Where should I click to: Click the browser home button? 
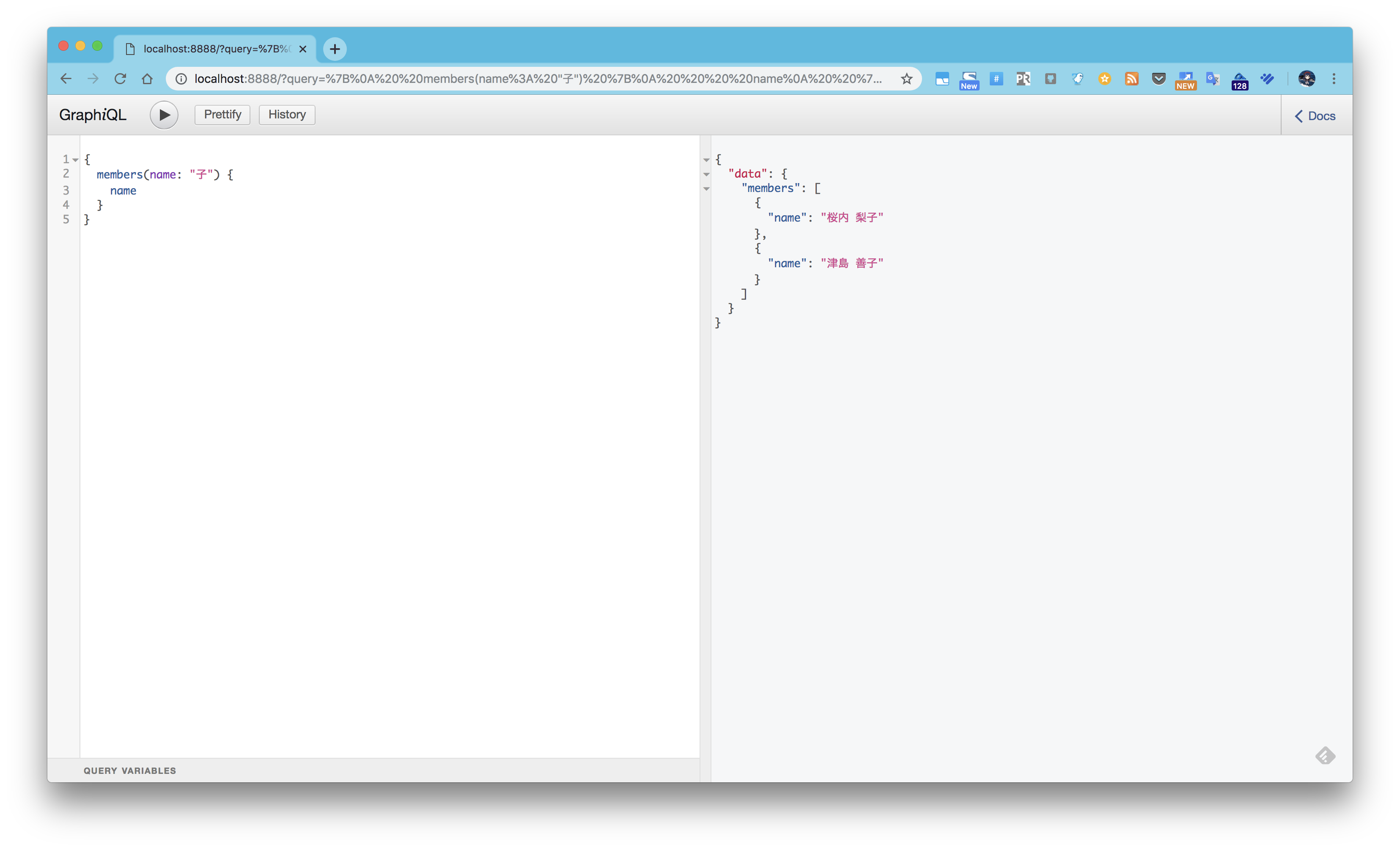click(x=147, y=79)
